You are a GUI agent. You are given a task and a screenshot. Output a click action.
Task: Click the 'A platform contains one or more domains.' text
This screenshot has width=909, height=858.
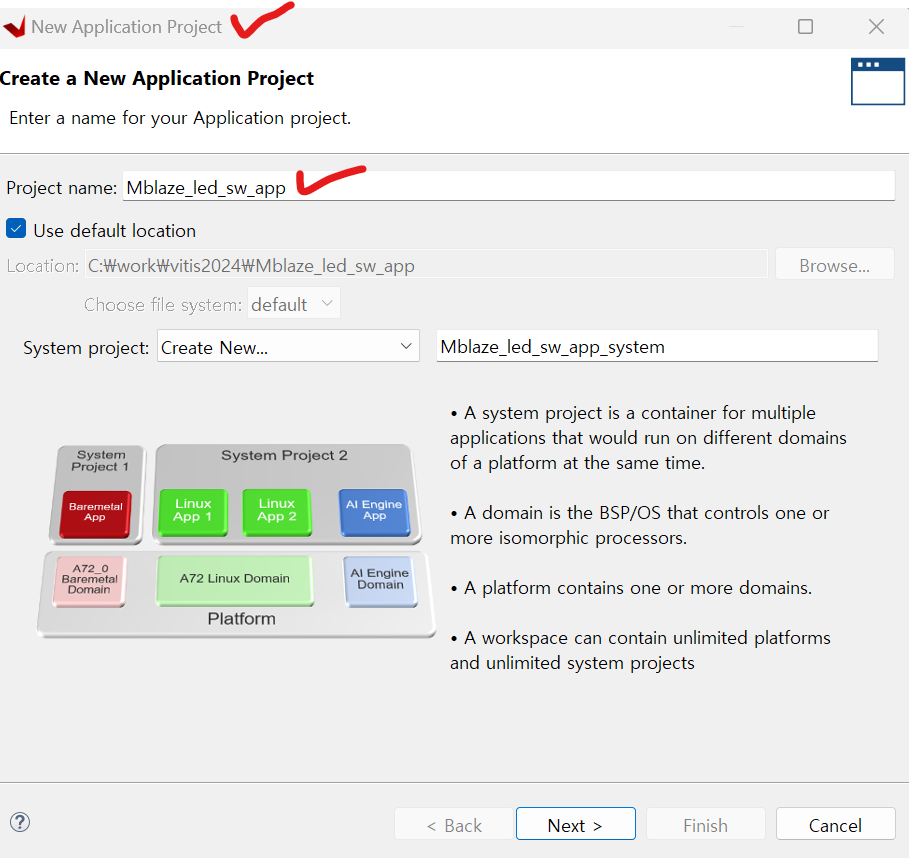638,588
